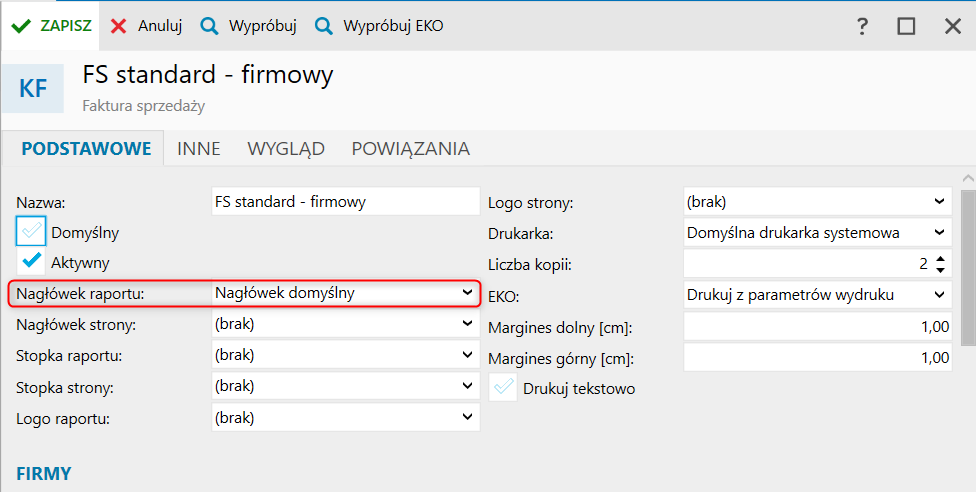Viewport: 976px width, 492px height.
Task: Click the Wypróbuj magnifier icon
Action: tap(209, 26)
